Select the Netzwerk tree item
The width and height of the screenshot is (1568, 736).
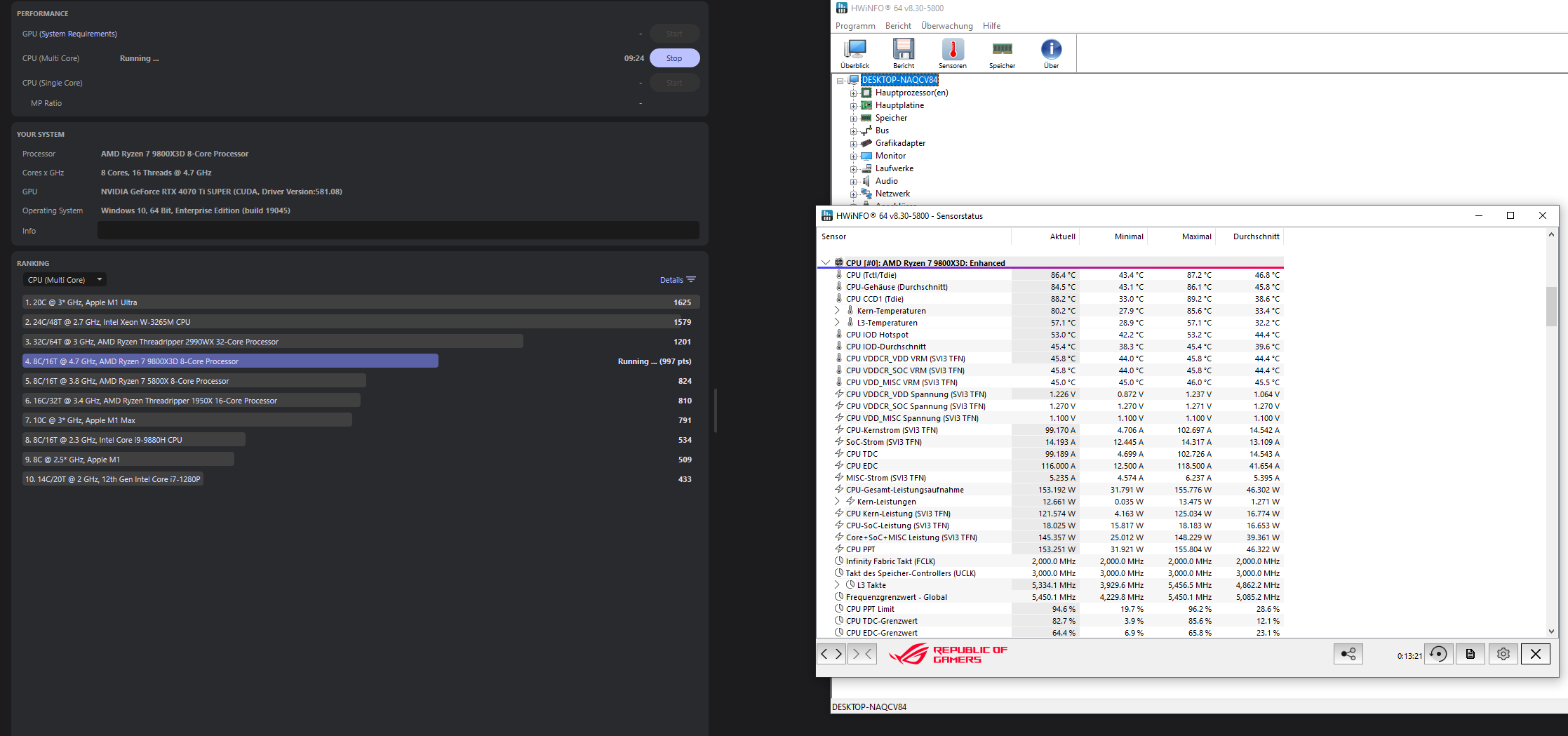click(892, 194)
